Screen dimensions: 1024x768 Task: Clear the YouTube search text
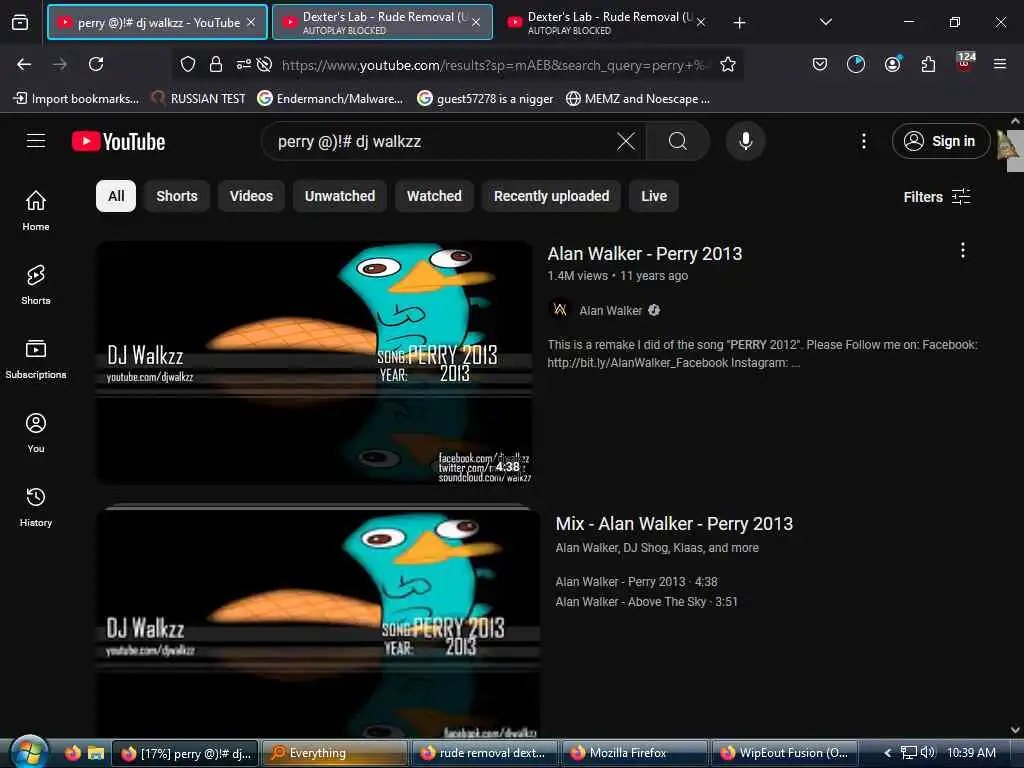click(626, 141)
